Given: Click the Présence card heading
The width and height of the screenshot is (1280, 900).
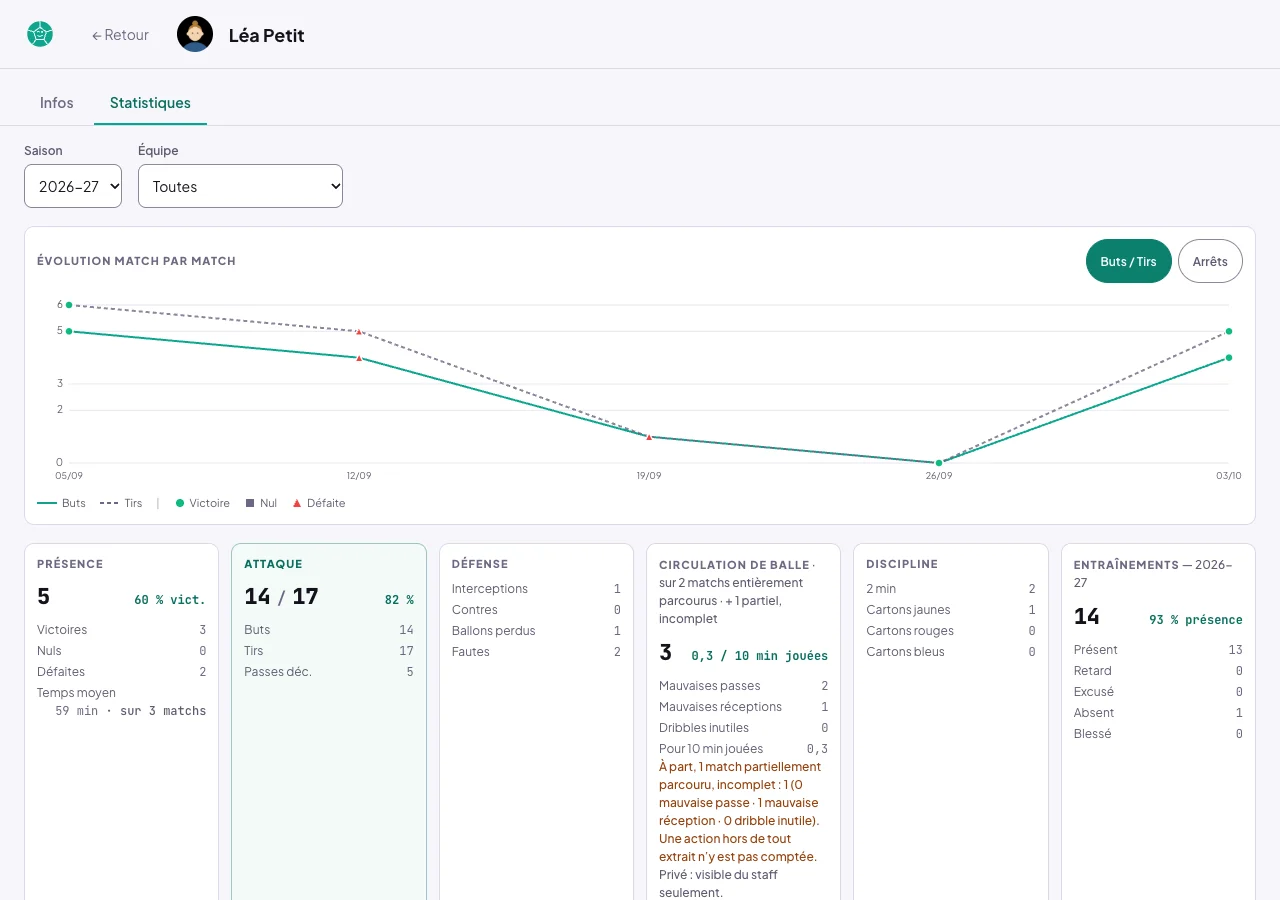Looking at the screenshot, I should pyautogui.click(x=70, y=564).
